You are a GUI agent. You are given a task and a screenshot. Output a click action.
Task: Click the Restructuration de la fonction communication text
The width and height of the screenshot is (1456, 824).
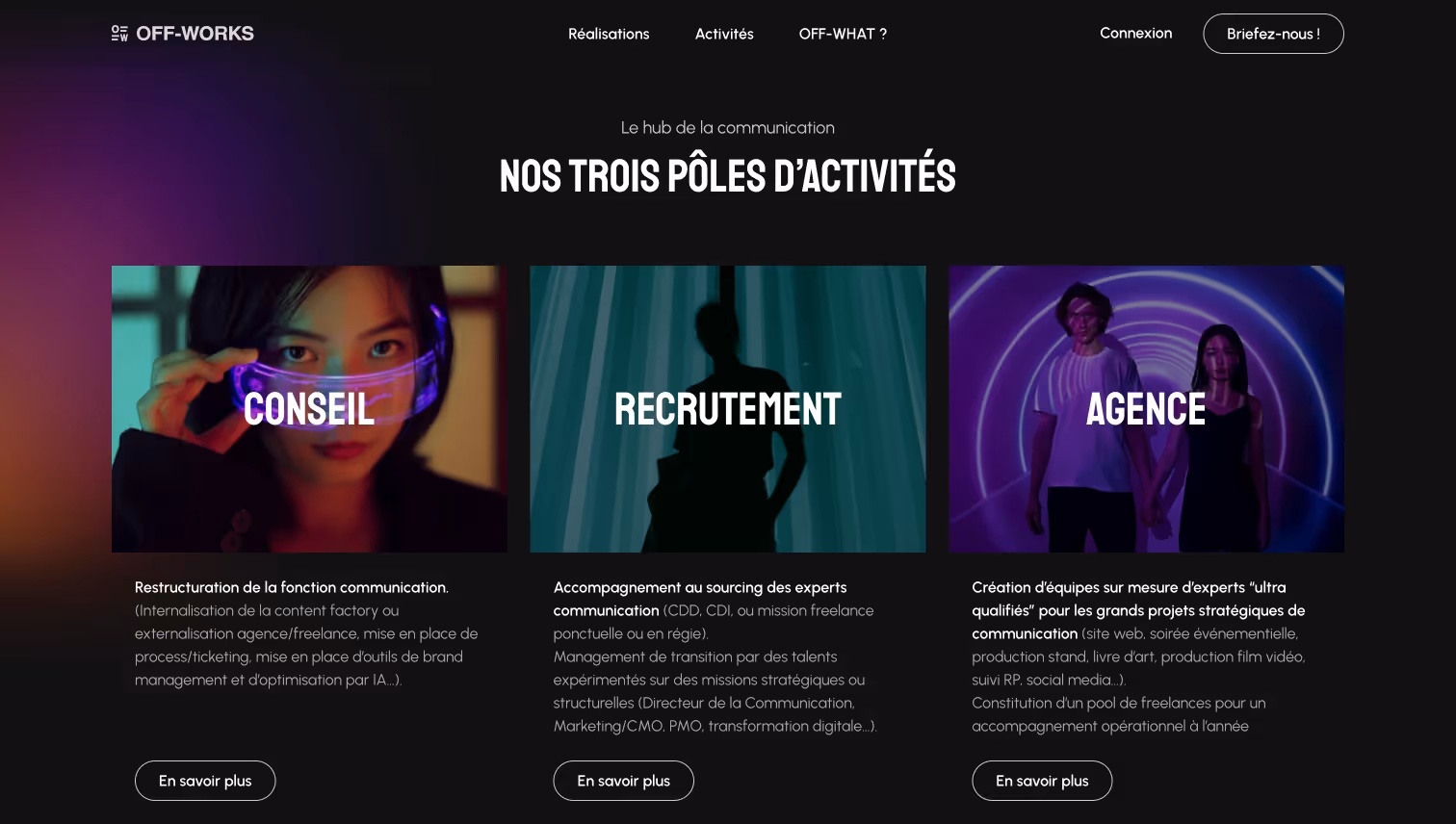(x=292, y=587)
